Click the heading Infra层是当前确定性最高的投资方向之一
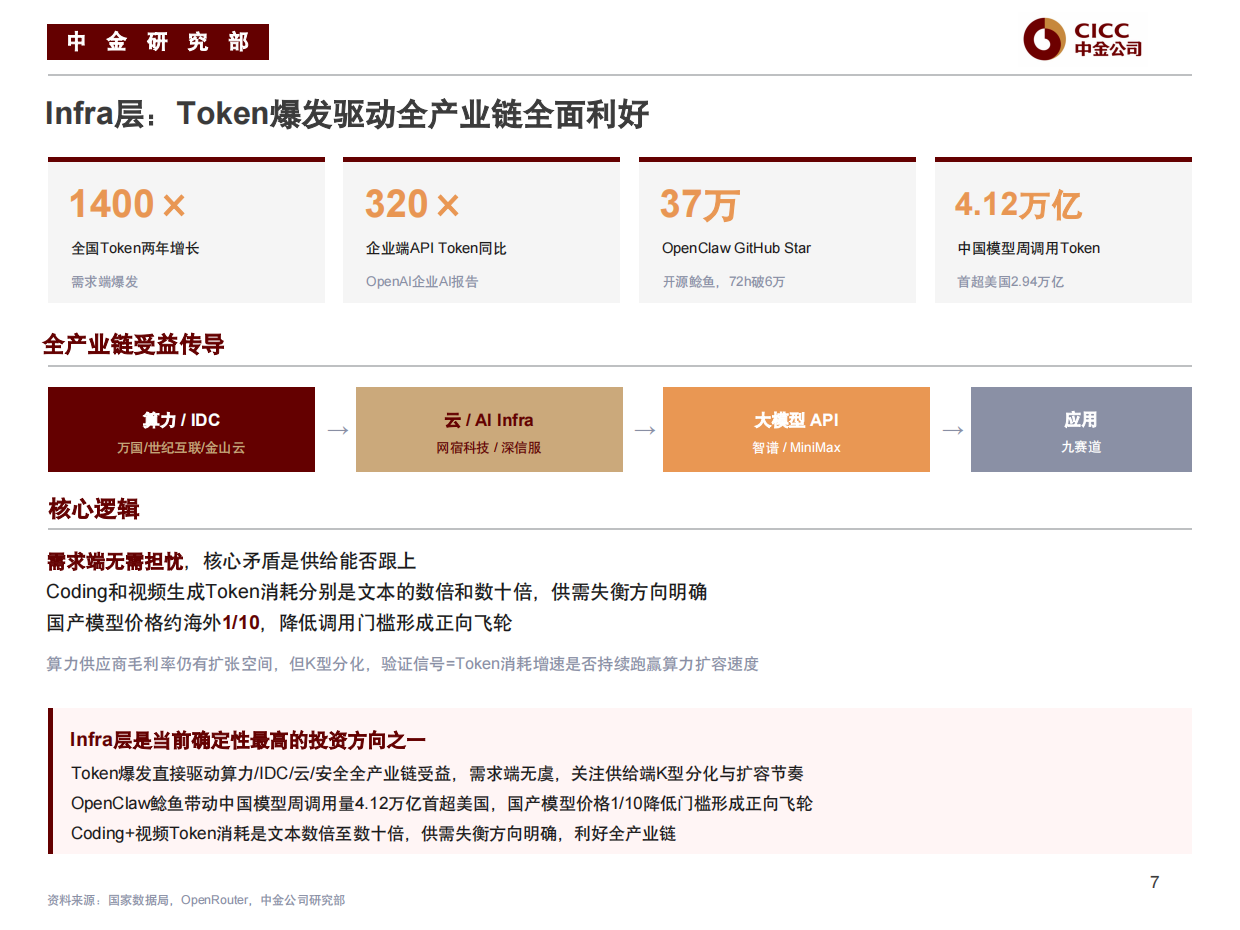This screenshot has width=1240, height=930. click(248, 740)
